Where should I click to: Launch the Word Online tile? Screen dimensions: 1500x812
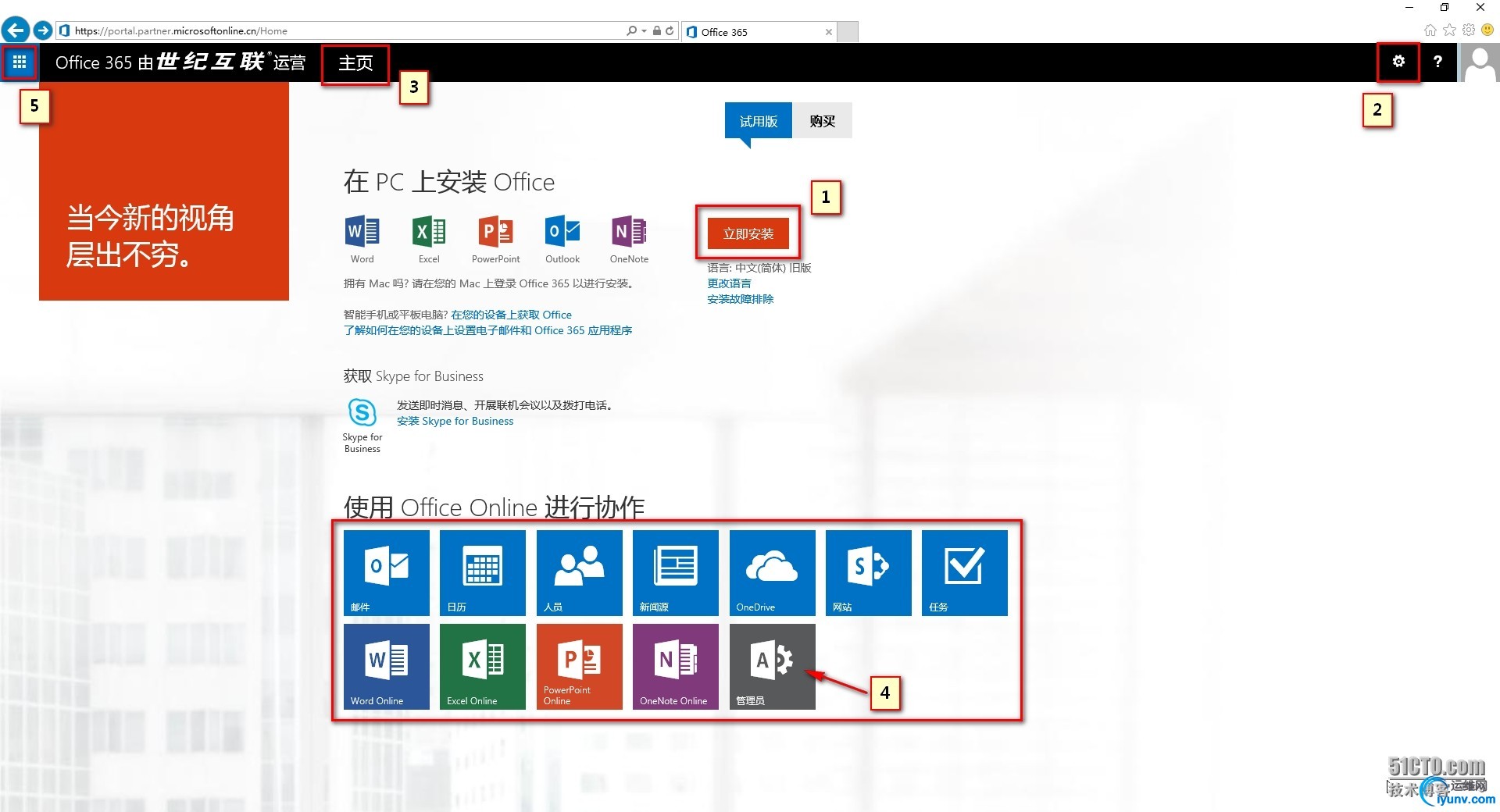coord(387,667)
